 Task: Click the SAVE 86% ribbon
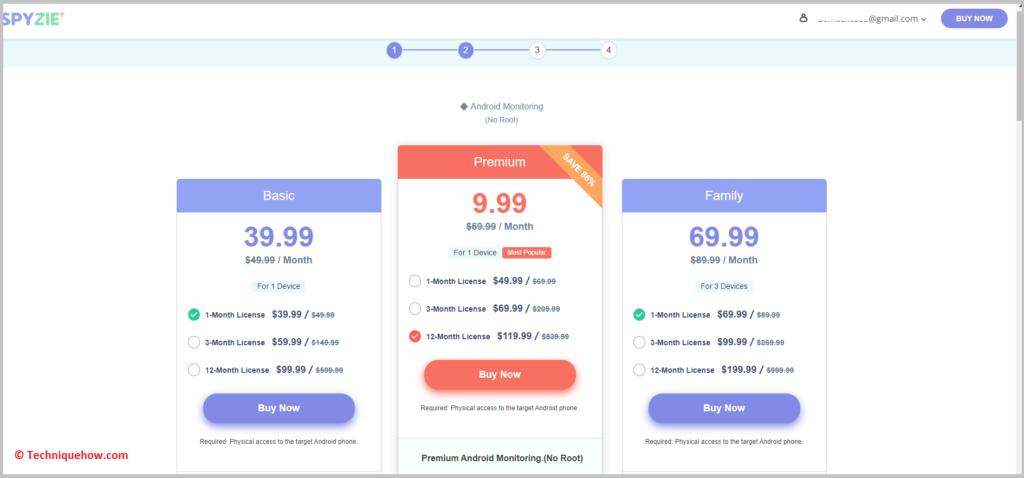(x=579, y=170)
